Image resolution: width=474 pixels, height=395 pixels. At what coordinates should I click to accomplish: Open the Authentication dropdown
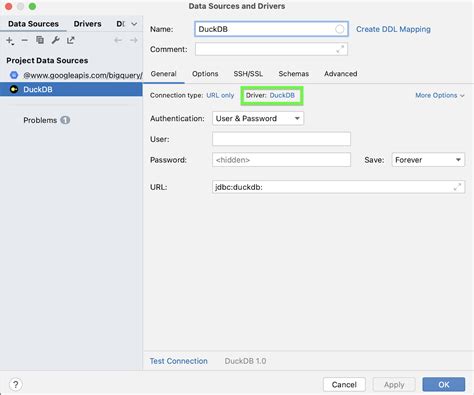tap(258, 118)
